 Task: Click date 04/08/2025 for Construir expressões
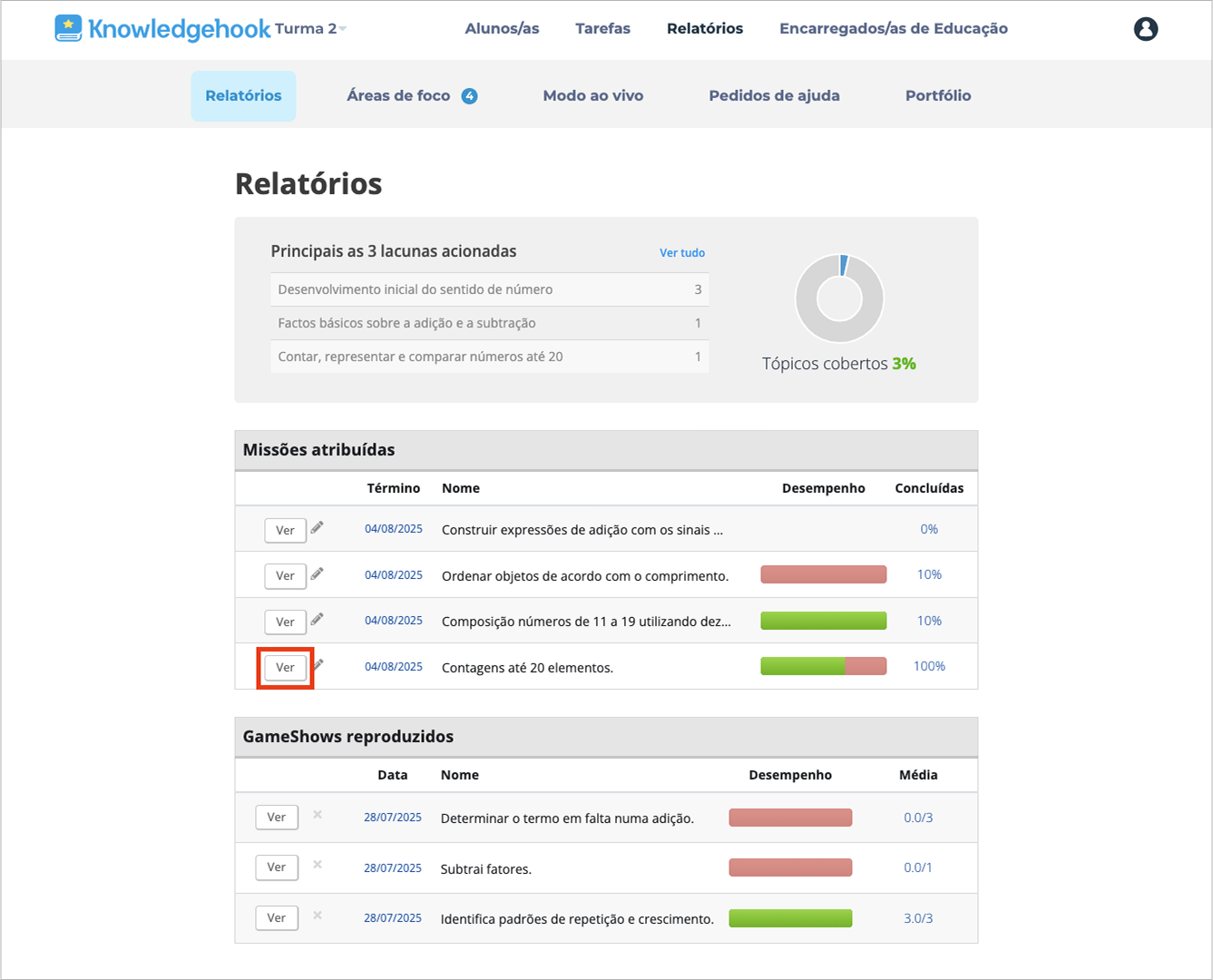click(x=394, y=529)
